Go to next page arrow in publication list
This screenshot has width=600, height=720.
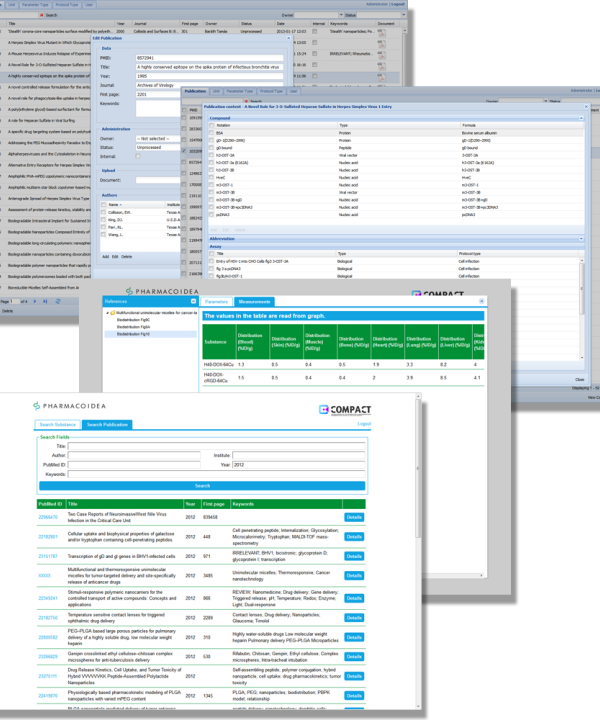click(35, 302)
